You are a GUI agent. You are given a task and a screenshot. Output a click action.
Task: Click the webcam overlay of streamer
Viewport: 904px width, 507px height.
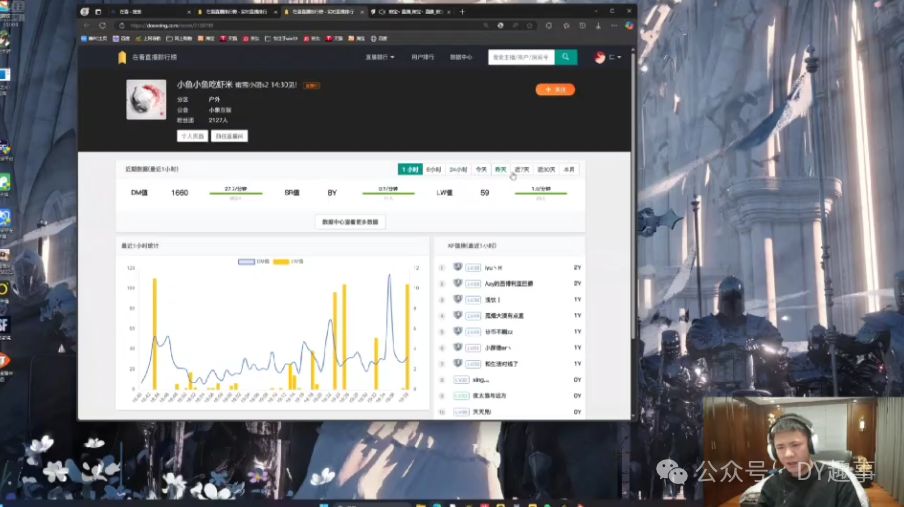click(x=803, y=452)
